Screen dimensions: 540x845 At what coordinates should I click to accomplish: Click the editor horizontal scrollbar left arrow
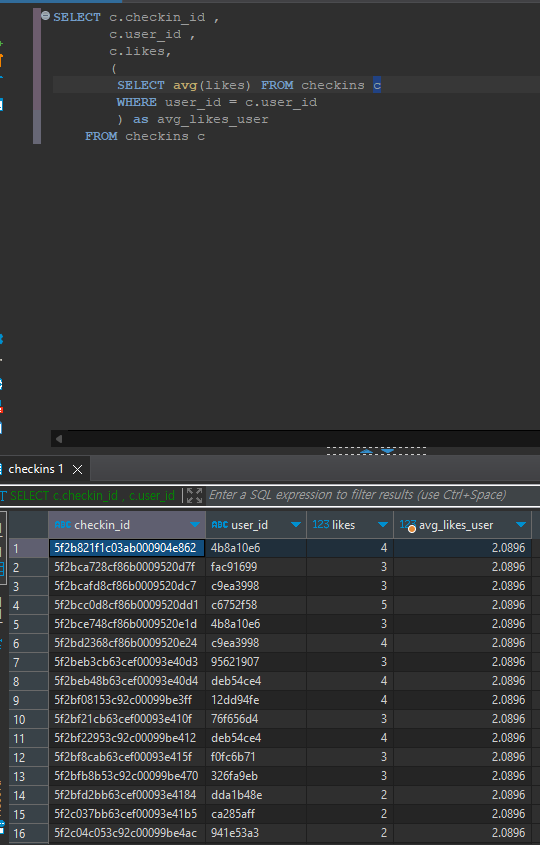point(59,439)
